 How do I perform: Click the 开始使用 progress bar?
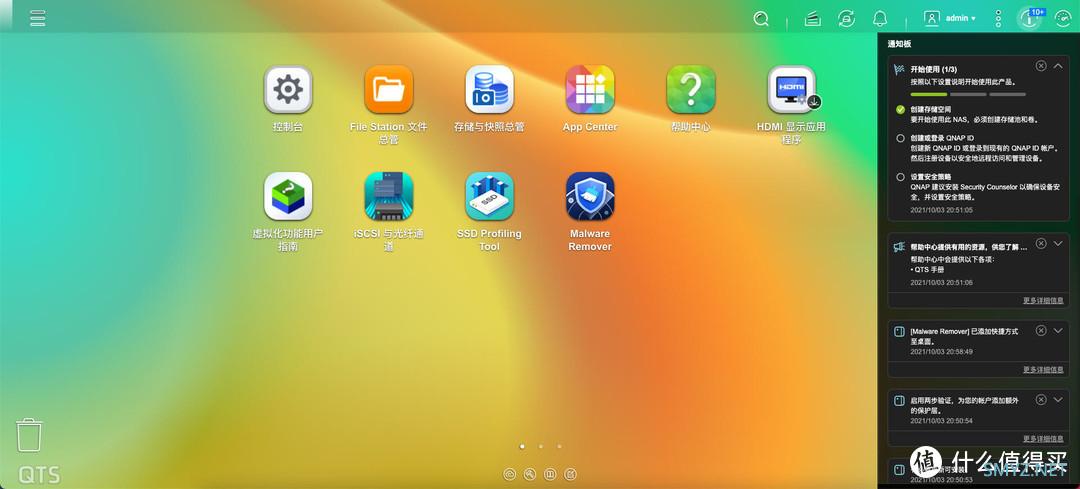point(968,94)
